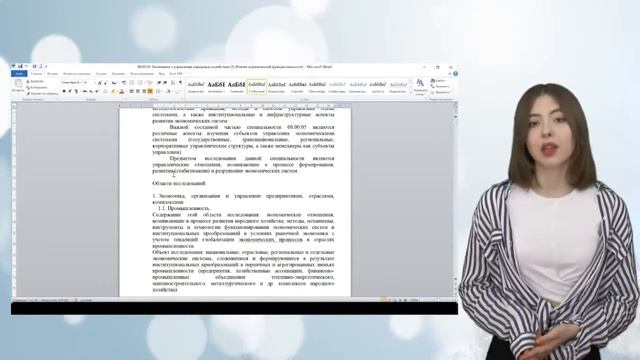The image size is (640, 360).
Task: Switch to the Разметка страницы tab
Action: pos(77,74)
